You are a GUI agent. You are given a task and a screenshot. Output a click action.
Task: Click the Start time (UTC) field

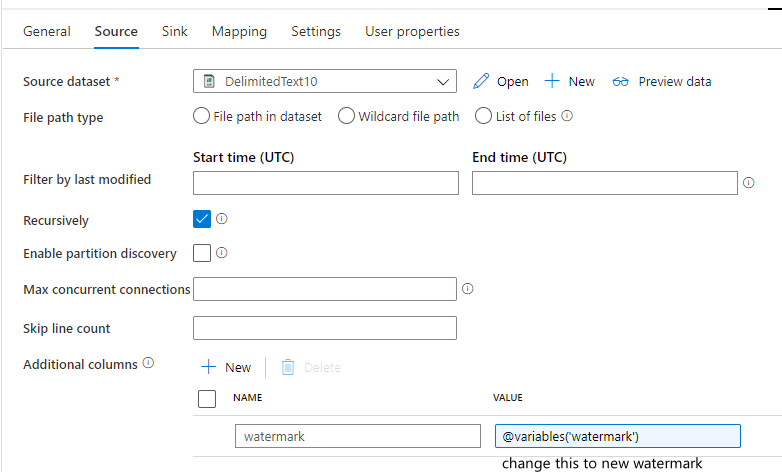pos(325,183)
